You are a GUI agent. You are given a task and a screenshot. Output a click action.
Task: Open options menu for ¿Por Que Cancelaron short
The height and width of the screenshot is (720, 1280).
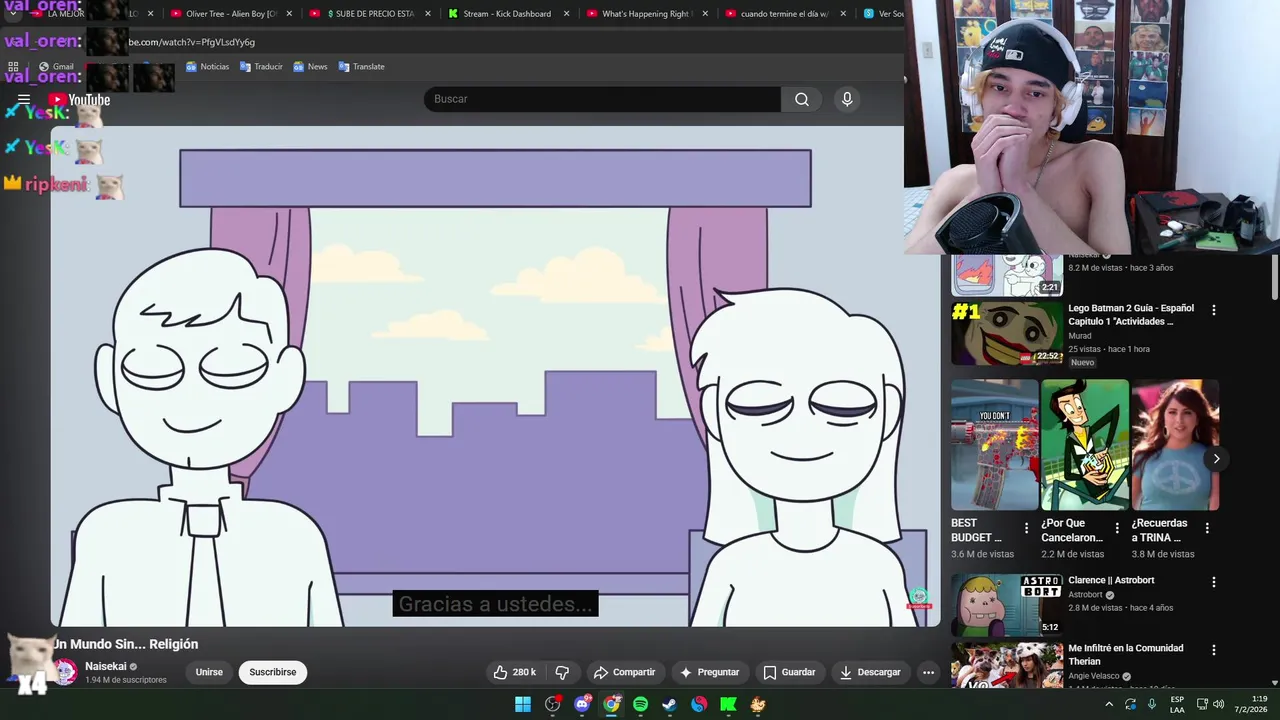1117,528
